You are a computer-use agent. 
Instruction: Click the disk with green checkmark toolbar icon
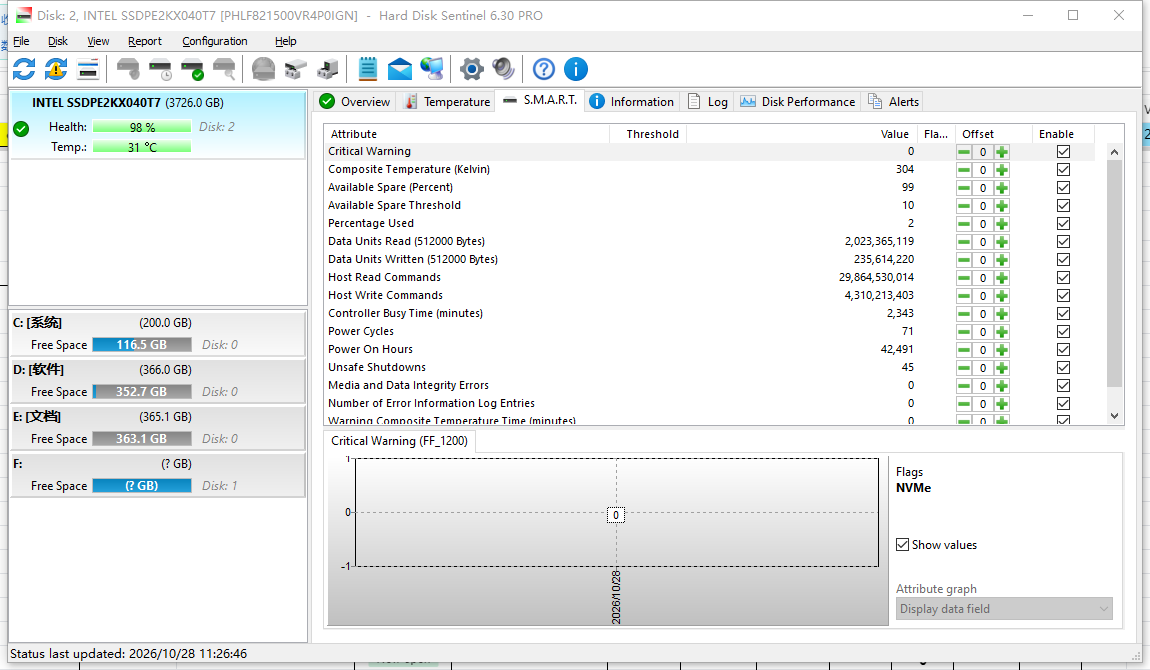192,70
